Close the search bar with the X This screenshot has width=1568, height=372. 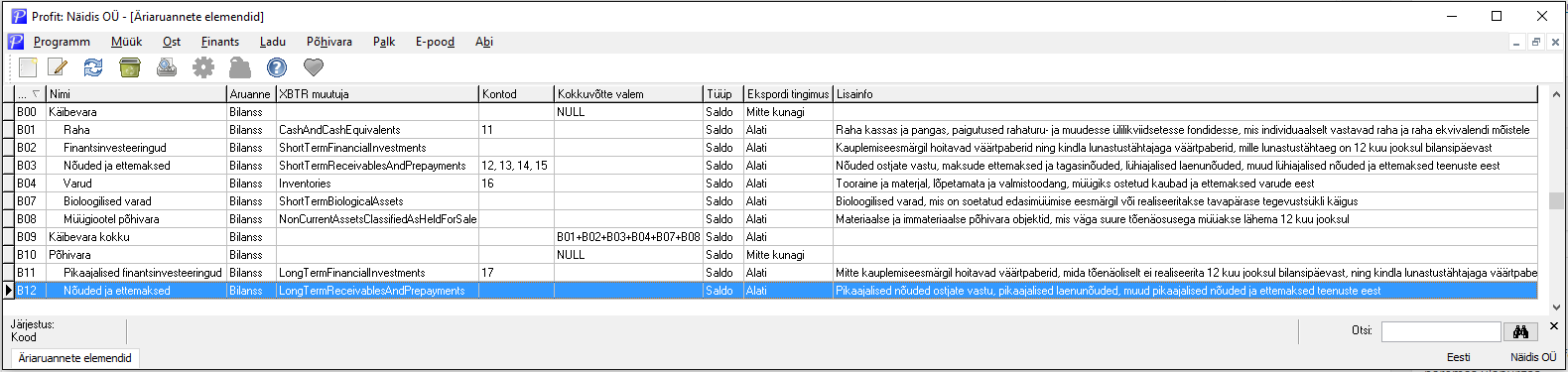(x=1554, y=325)
